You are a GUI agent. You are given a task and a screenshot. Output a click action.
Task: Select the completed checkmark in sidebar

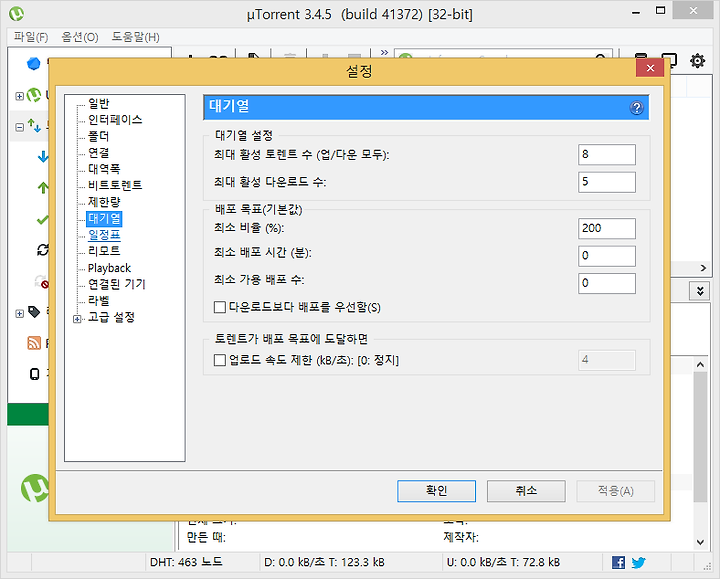point(42,219)
